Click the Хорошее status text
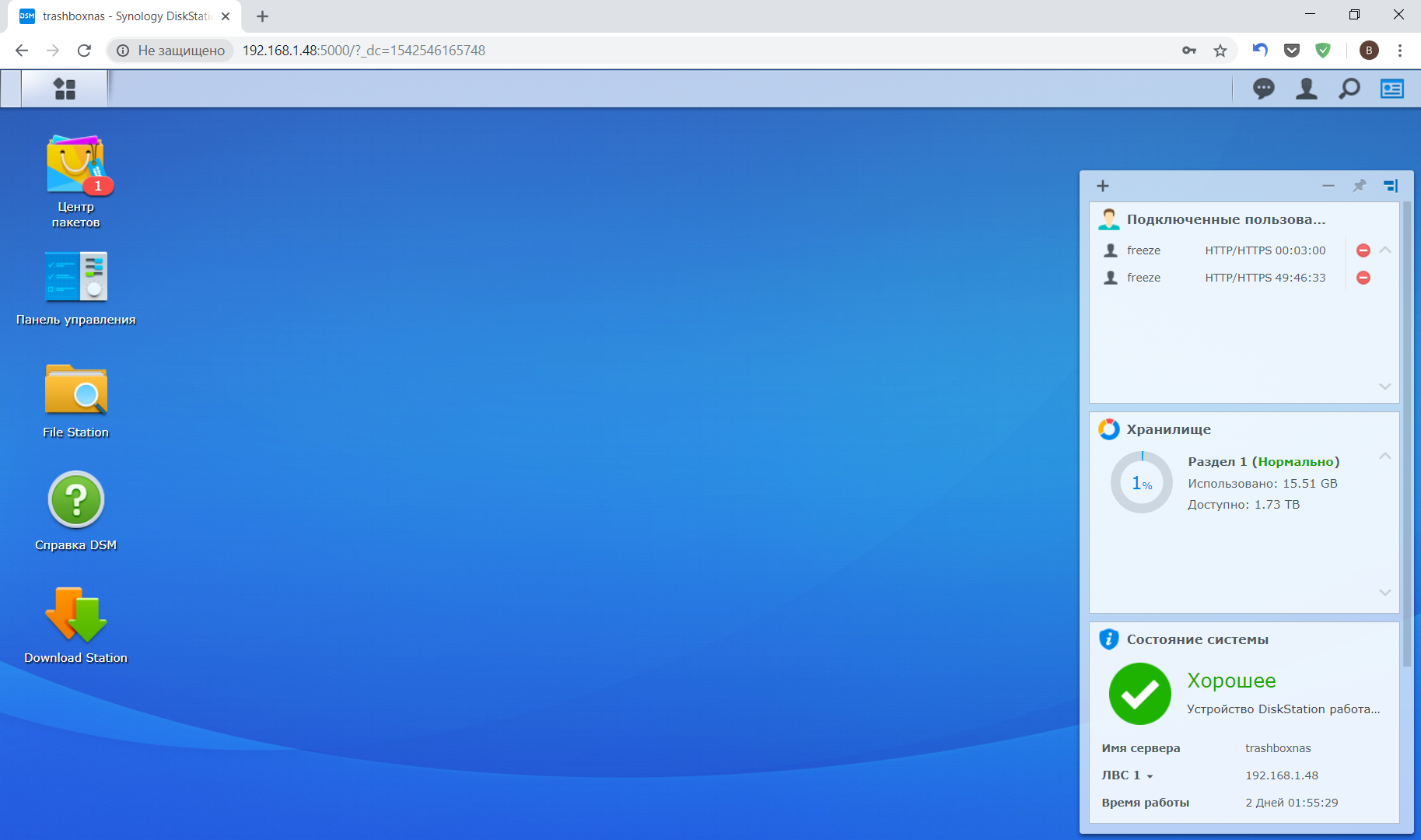This screenshot has height=840, width=1421. [x=1232, y=681]
